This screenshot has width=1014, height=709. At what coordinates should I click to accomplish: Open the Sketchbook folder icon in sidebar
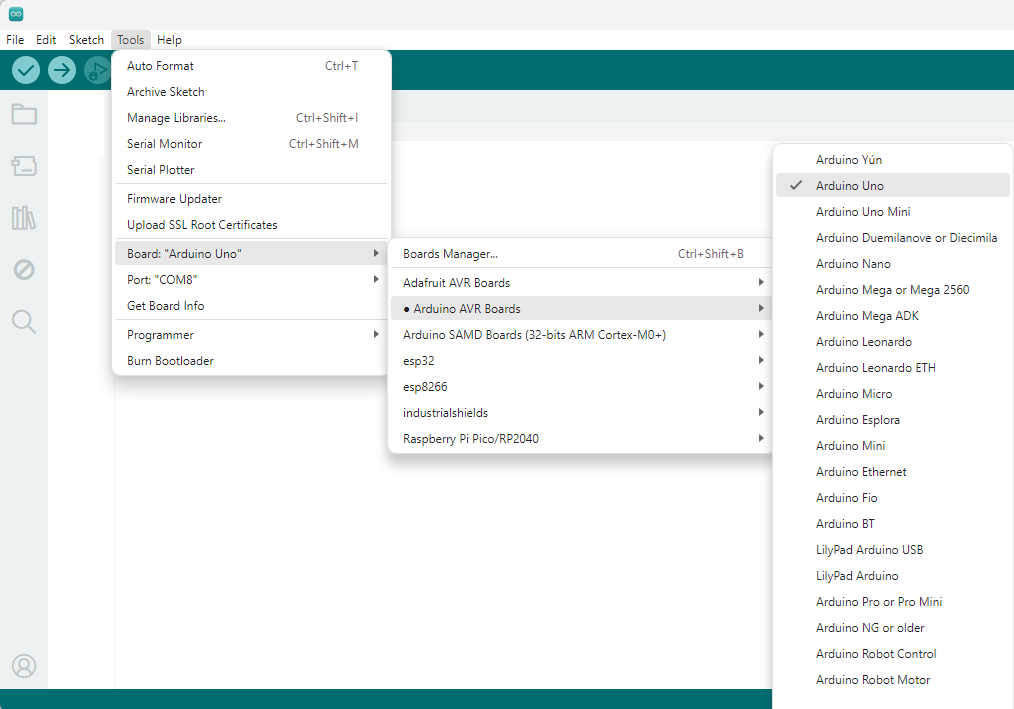point(24,115)
